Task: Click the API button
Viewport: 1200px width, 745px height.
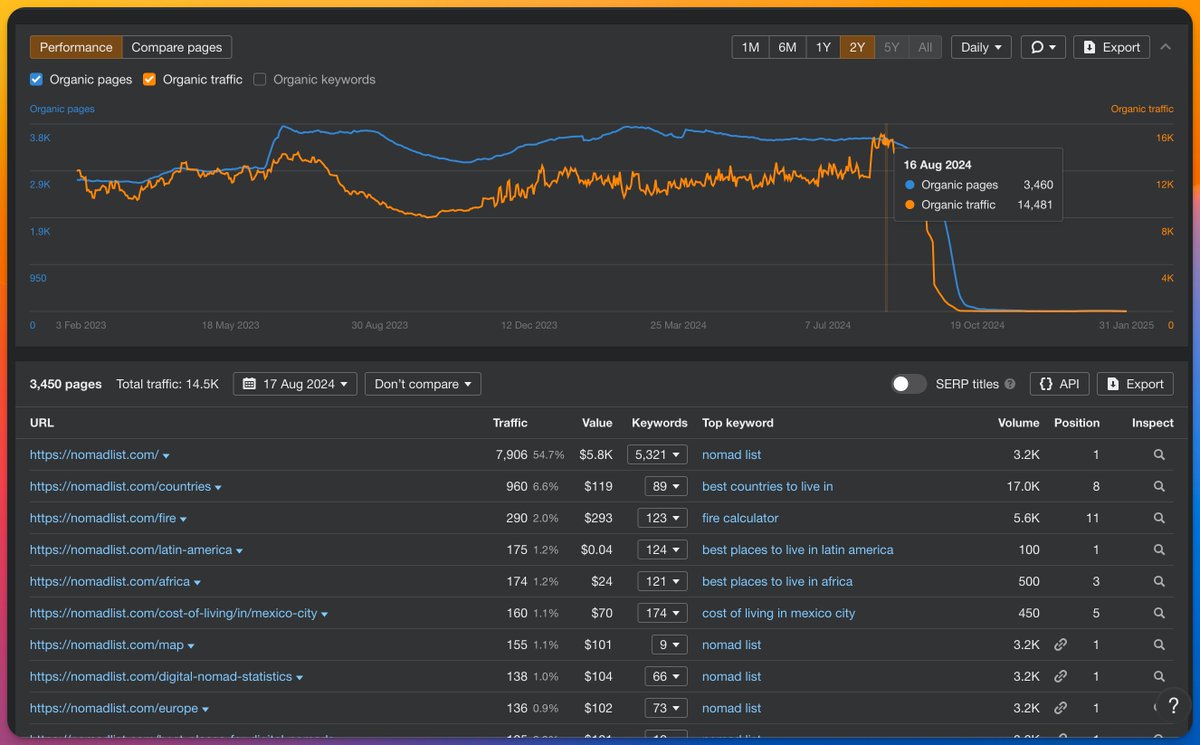Action: point(1059,384)
